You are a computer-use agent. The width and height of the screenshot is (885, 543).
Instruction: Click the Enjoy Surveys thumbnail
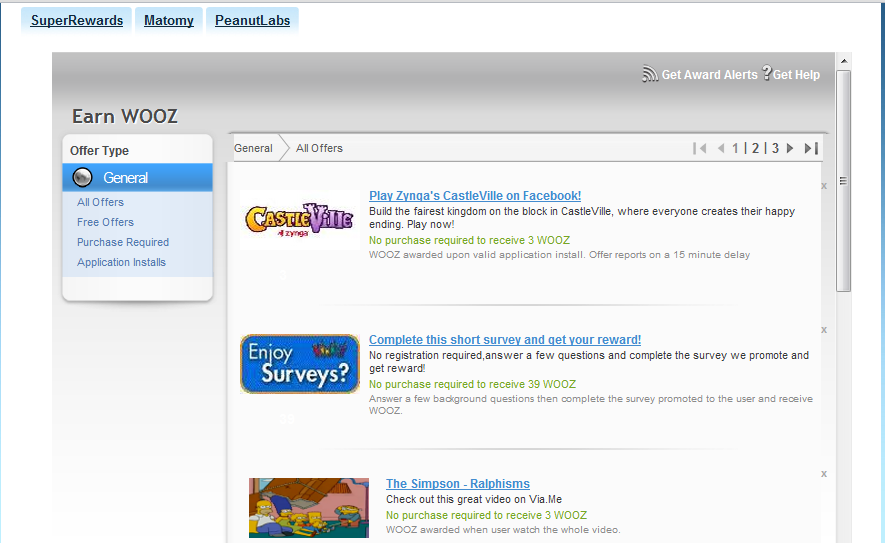click(300, 364)
